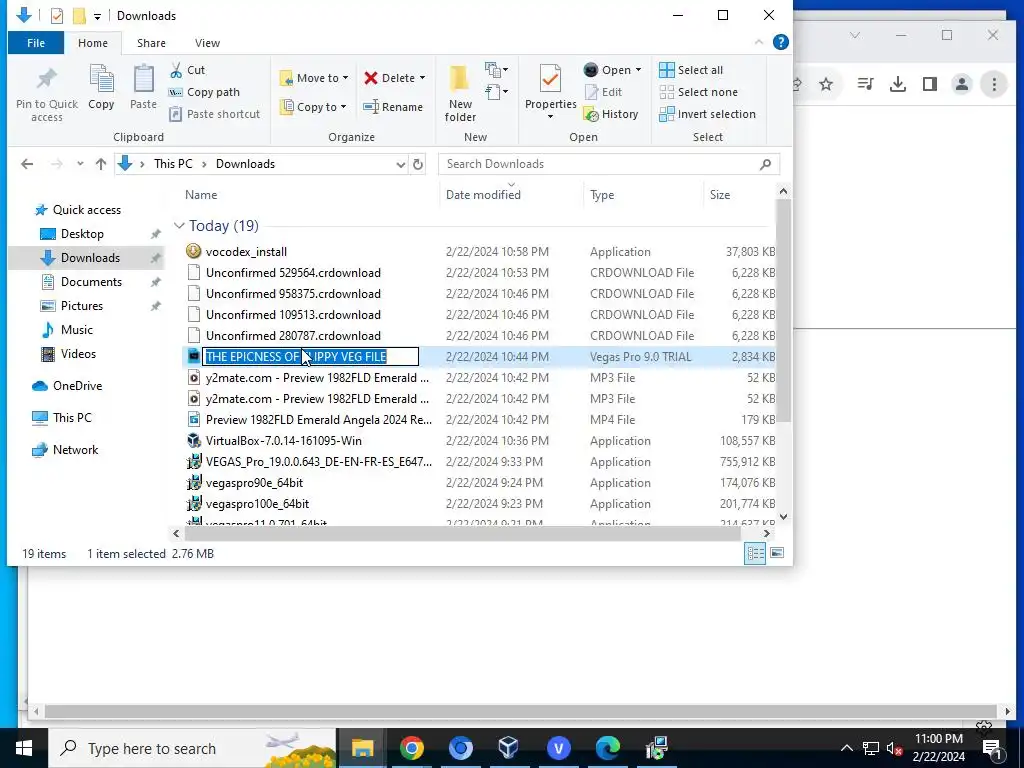The width and height of the screenshot is (1024, 768).
Task: Create a New folder
Action: (x=460, y=93)
